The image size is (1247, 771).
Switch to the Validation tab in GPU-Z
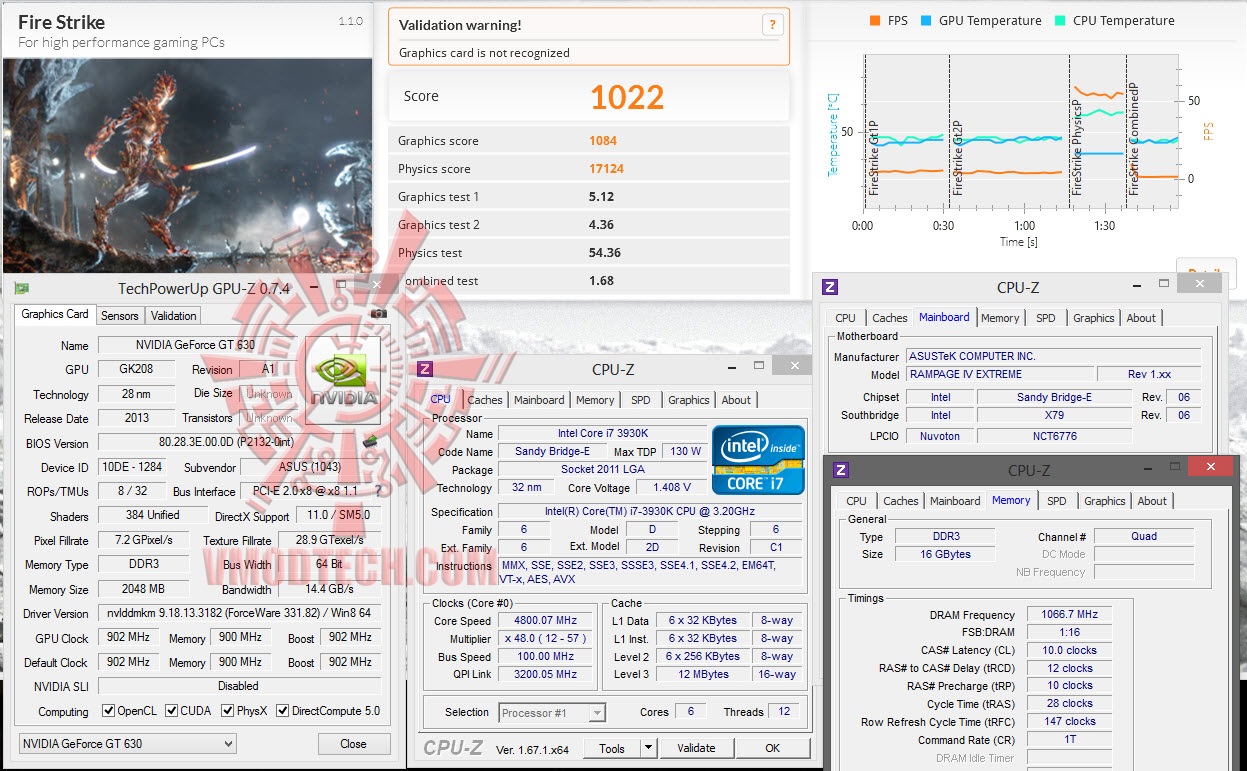(x=174, y=315)
